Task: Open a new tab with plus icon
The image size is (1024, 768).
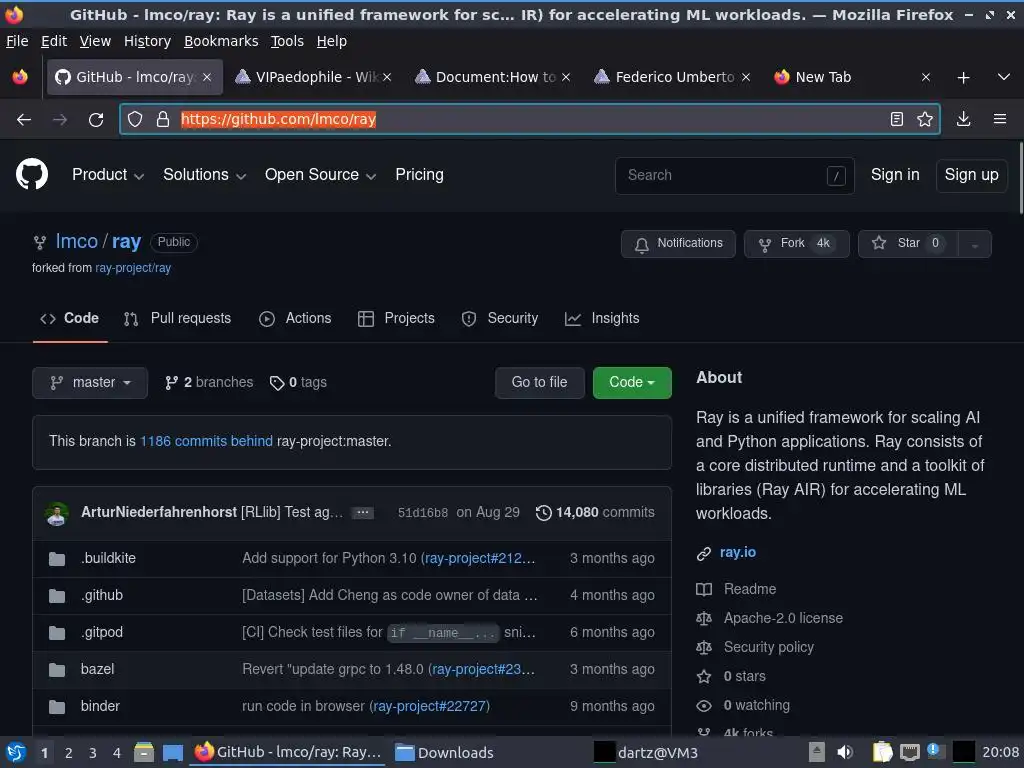Action: tap(963, 78)
